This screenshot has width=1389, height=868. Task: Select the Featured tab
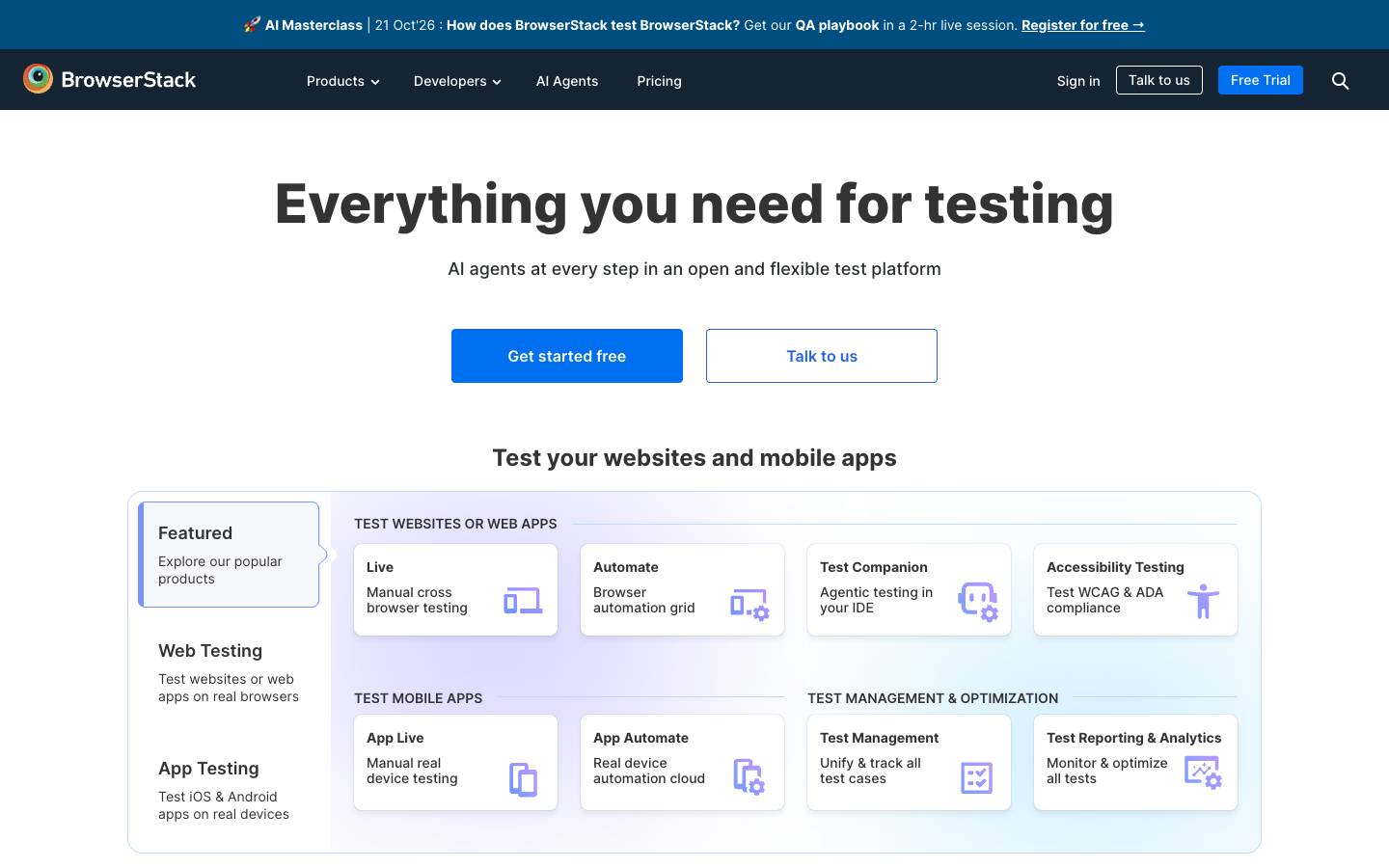tap(229, 555)
